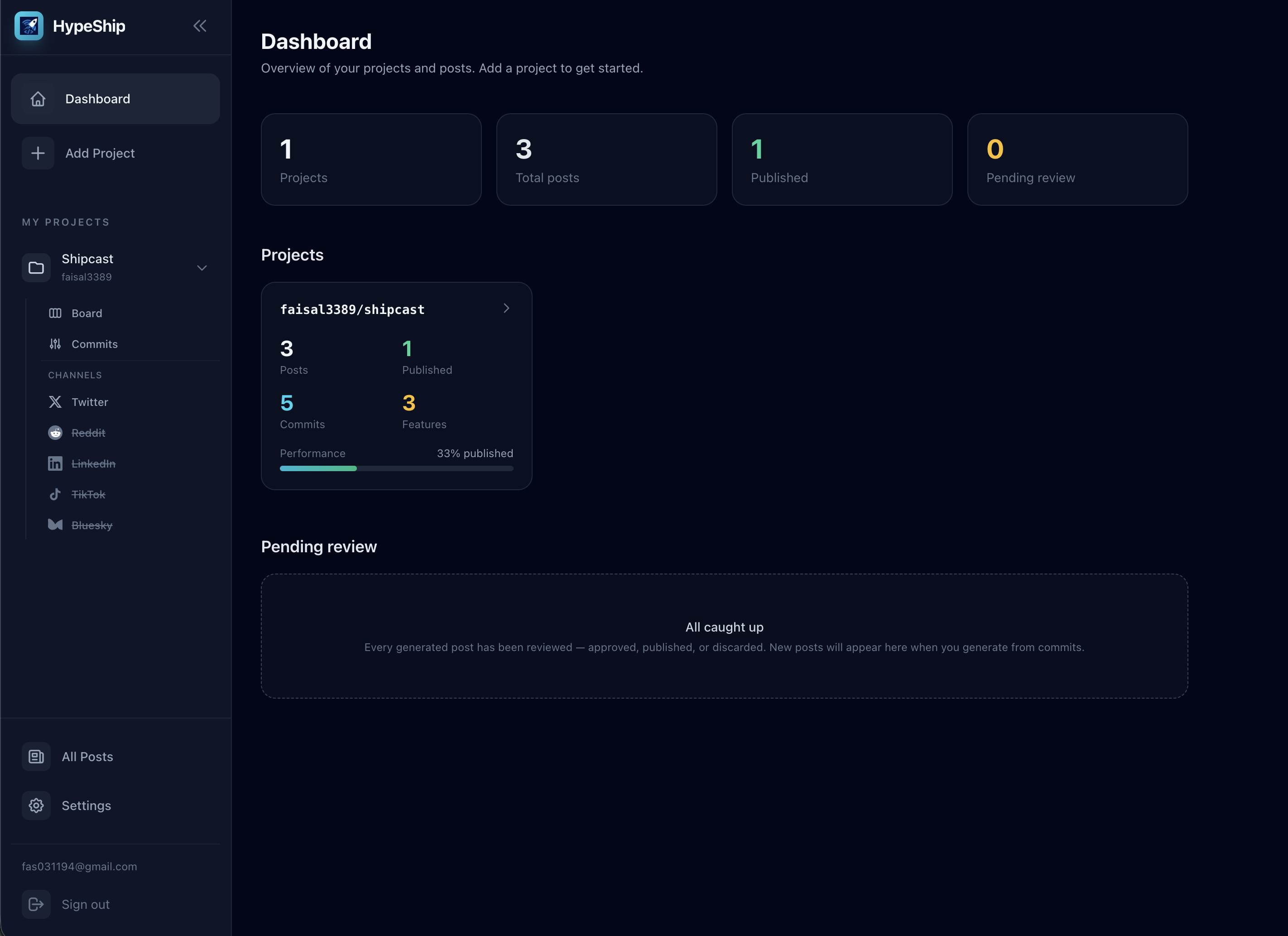Switch to the Commits section
The height and width of the screenshot is (936, 1288).
(93, 343)
